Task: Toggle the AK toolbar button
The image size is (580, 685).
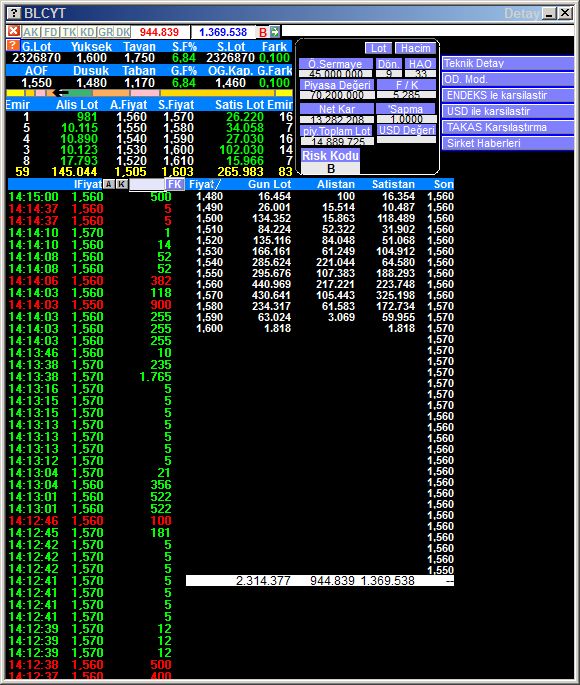Action: 31,32
